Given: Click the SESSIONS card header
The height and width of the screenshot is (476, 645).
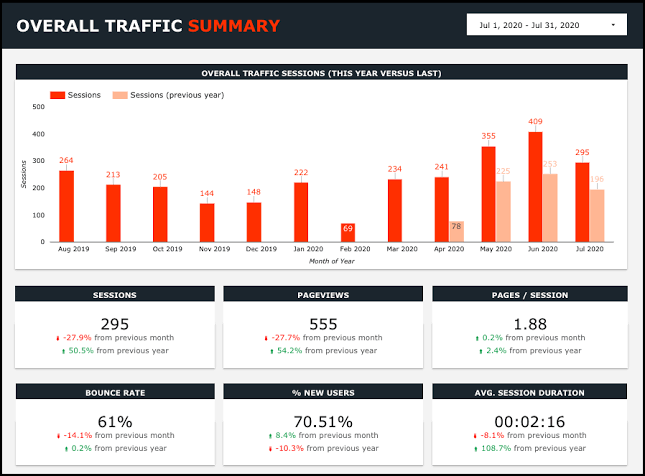Looking at the screenshot, I should click(115, 294).
